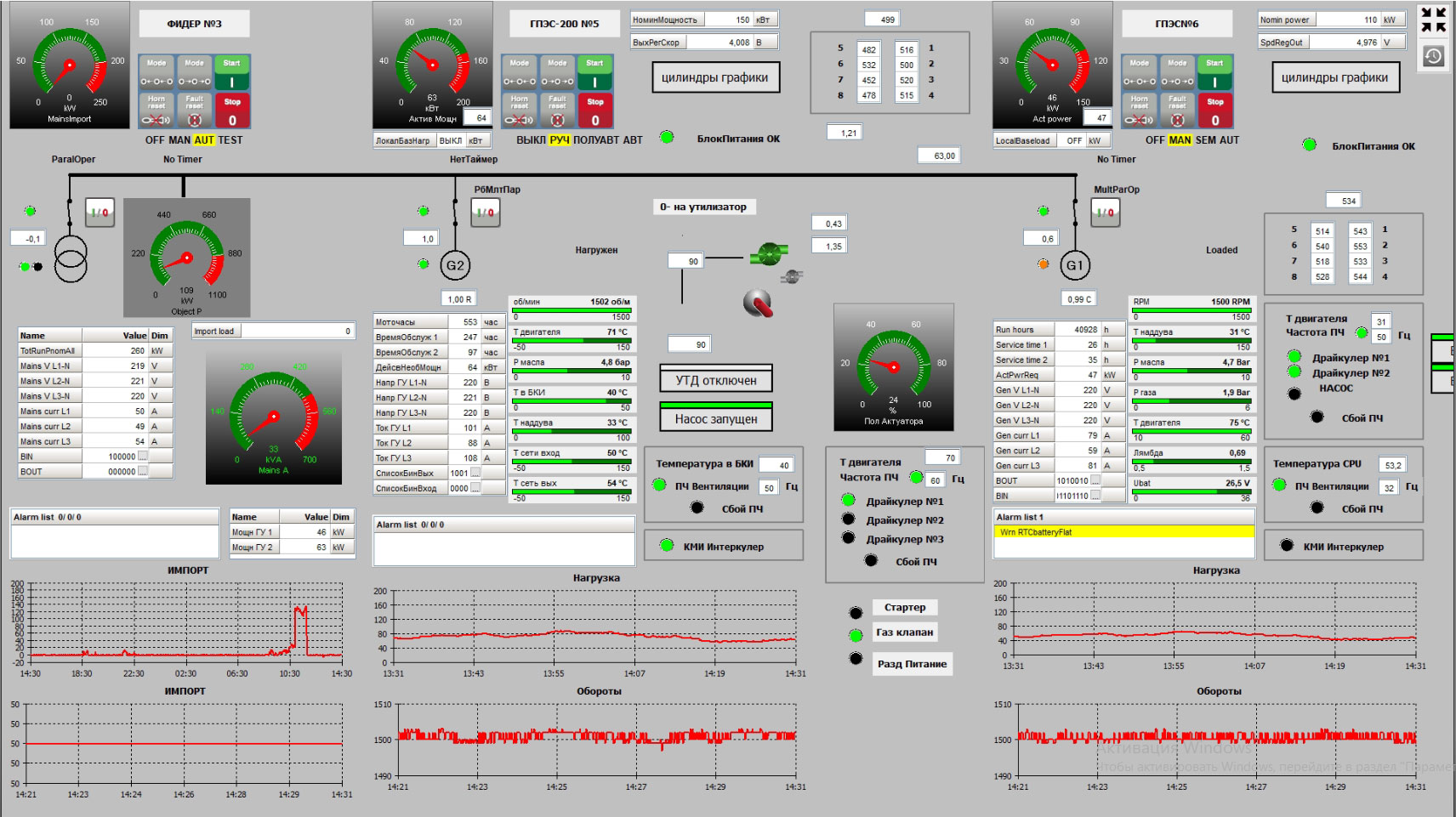Click the green valve icon
Viewport: 1456px width, 817px height.
click(769, 253)
